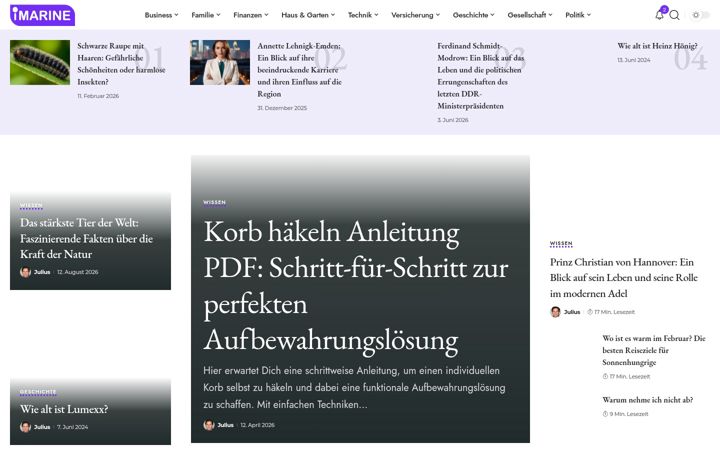Expand the Versicherung menu
Image resolution: width=720 pixels, height=450 pixels.
[416, 15]
